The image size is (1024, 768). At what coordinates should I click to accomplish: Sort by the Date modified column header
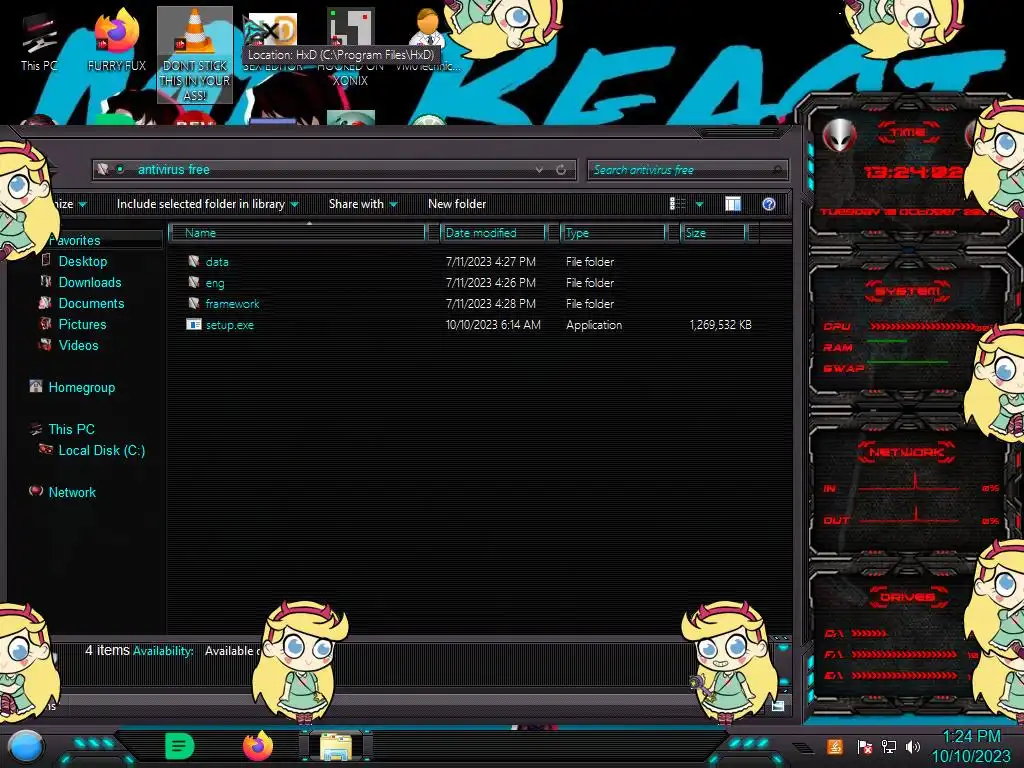pyautogui.click(x=493, y=232)
